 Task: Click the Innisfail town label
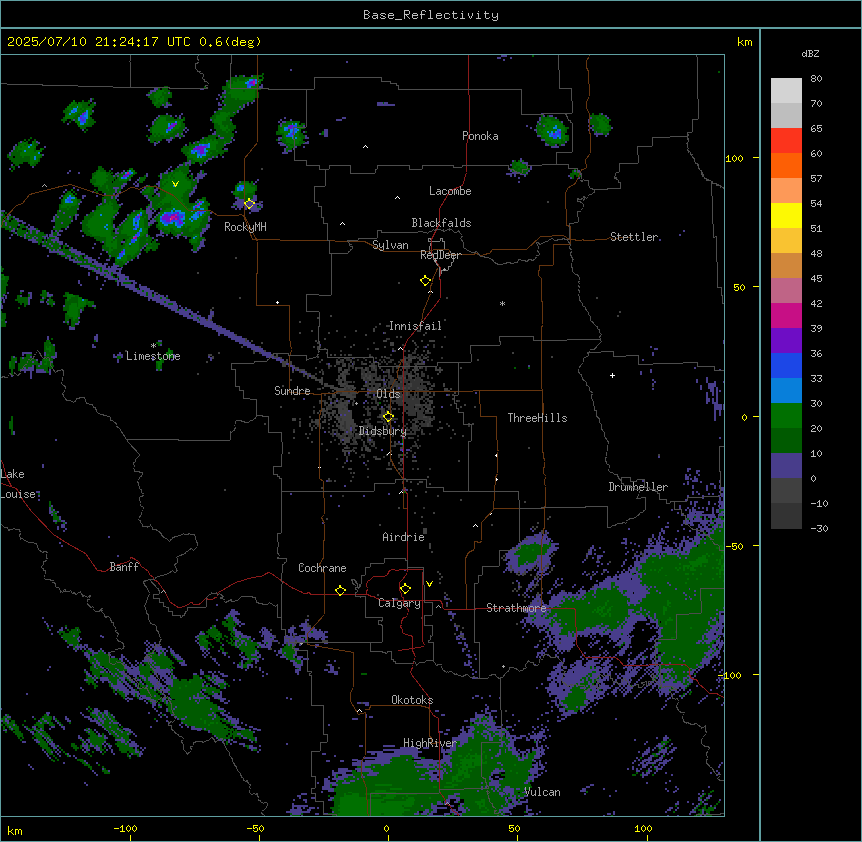(415, 326)
